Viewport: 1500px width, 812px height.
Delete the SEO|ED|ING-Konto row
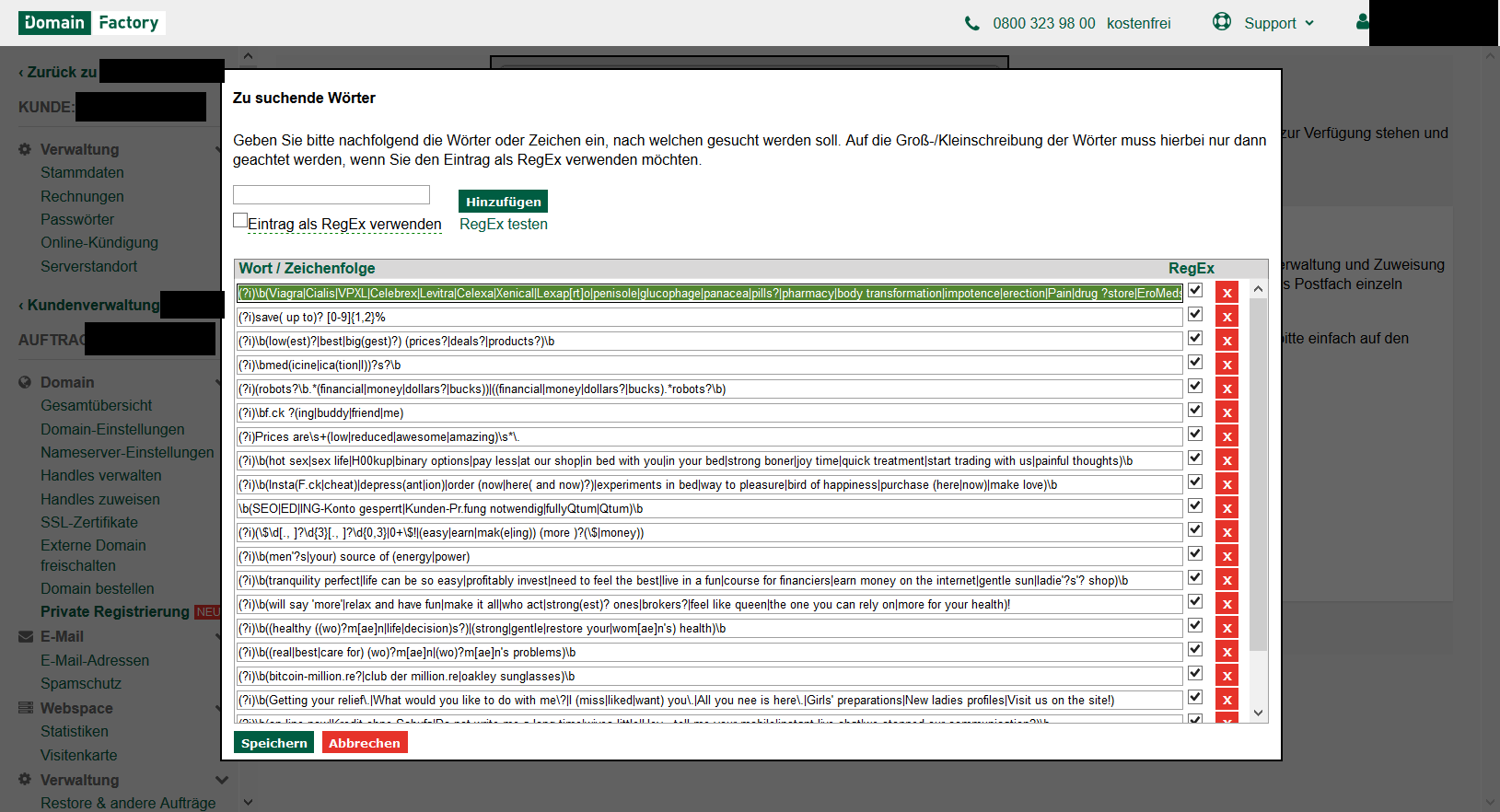coord(1227,508)
